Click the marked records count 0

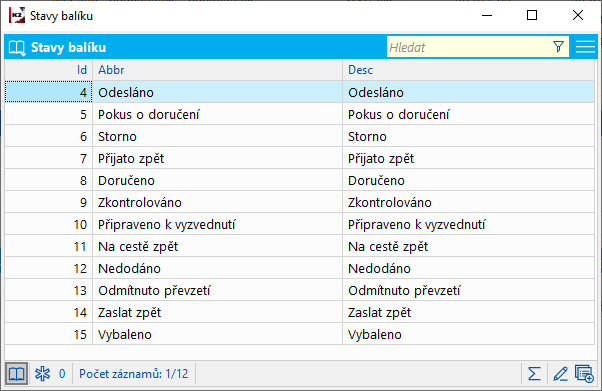62,373
